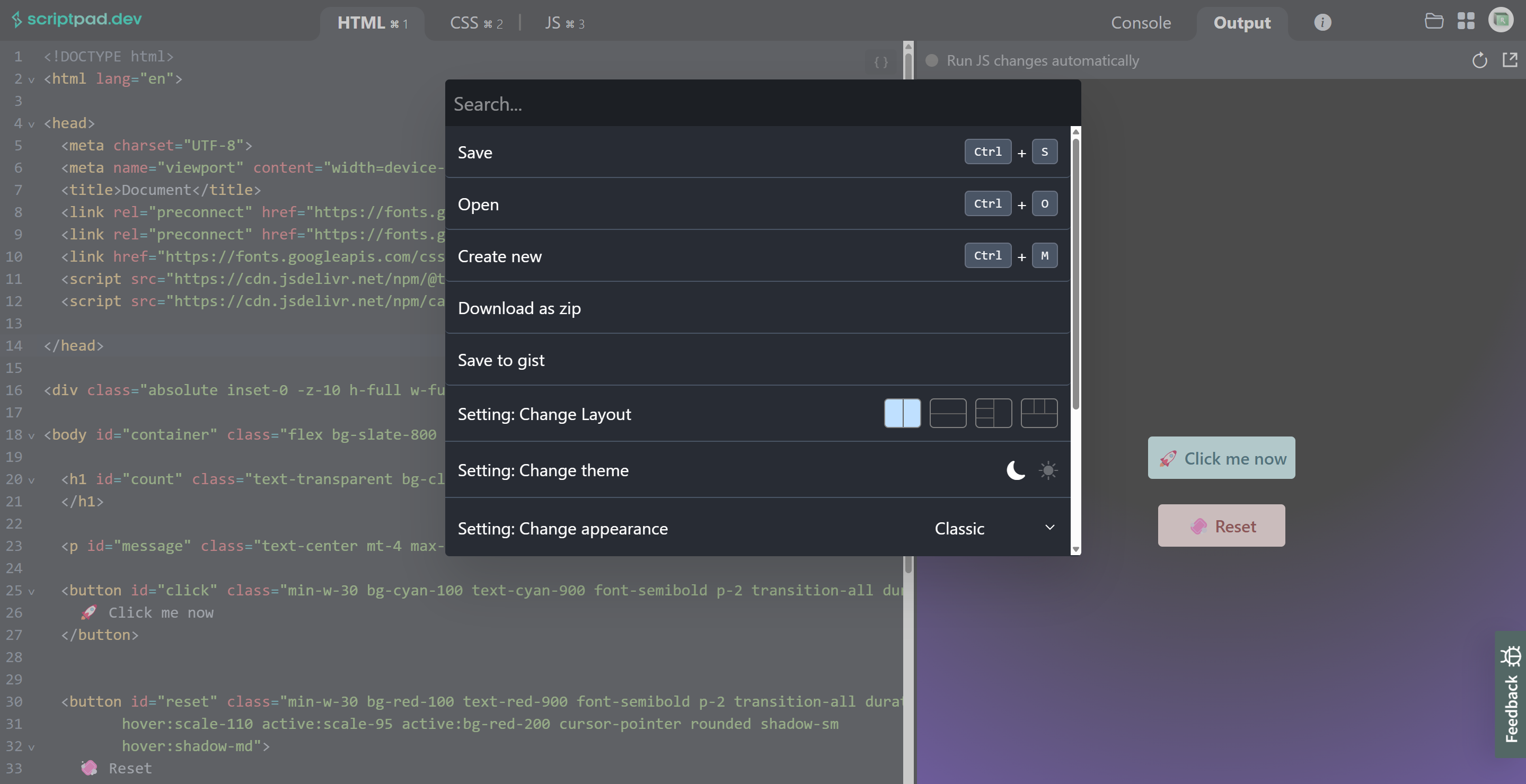Click the S key badge for Save
1526x784 pixels.
1044,152
